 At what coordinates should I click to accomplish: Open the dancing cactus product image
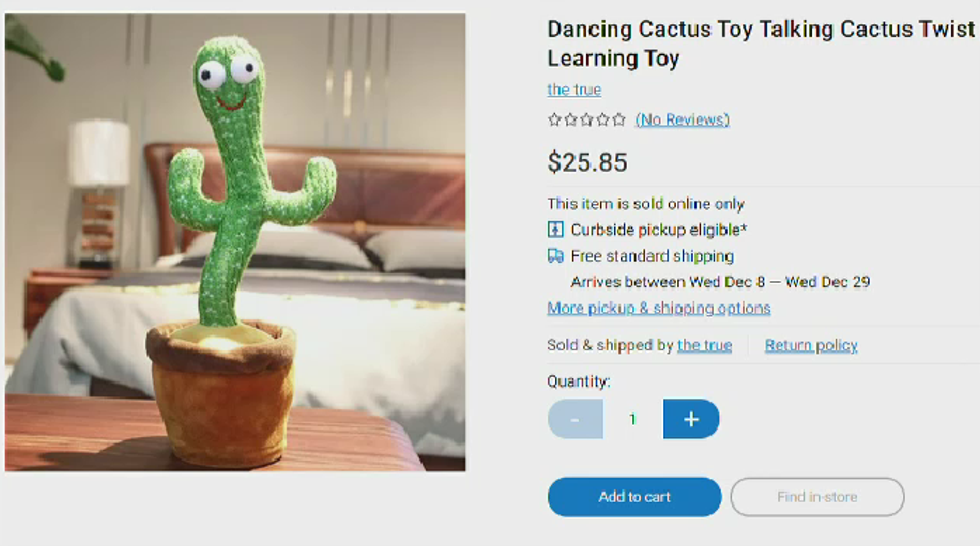tap(235, 241)
